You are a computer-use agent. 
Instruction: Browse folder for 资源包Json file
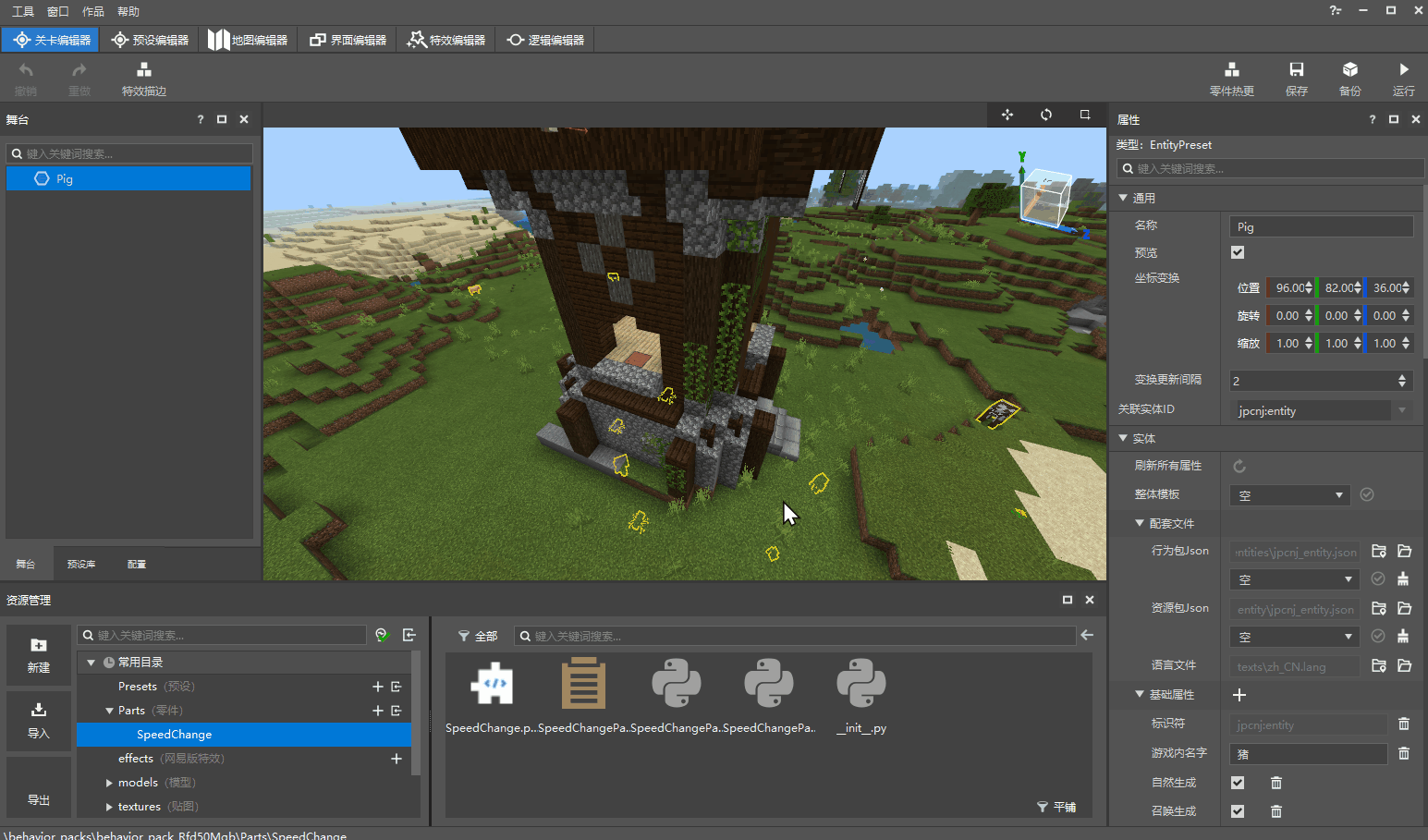coord(1379,609)
